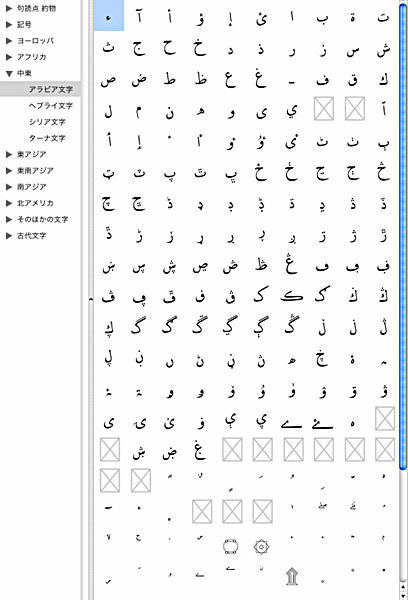Pick the alef with madda glyph آ
408x600 pixels.
point(139,17)
